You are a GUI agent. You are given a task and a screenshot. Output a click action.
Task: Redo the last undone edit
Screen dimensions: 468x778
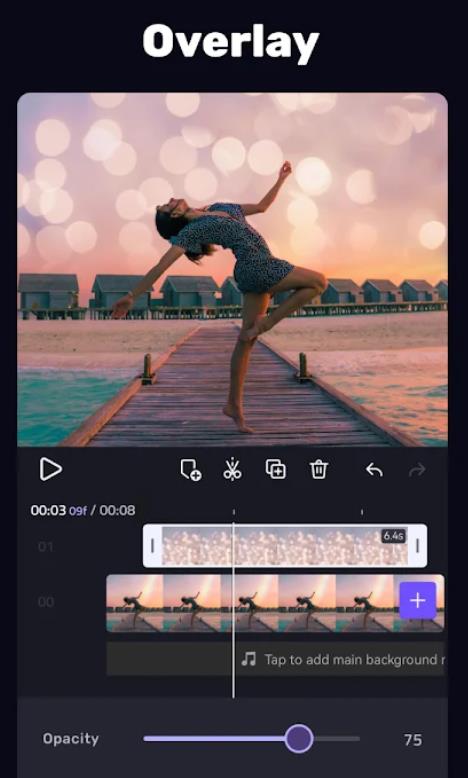pos(417,469)
